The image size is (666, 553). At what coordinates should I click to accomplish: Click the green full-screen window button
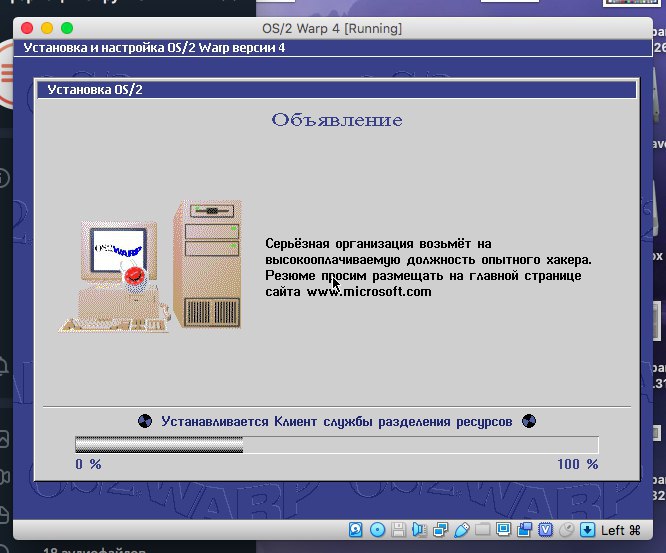coord(67,28)
